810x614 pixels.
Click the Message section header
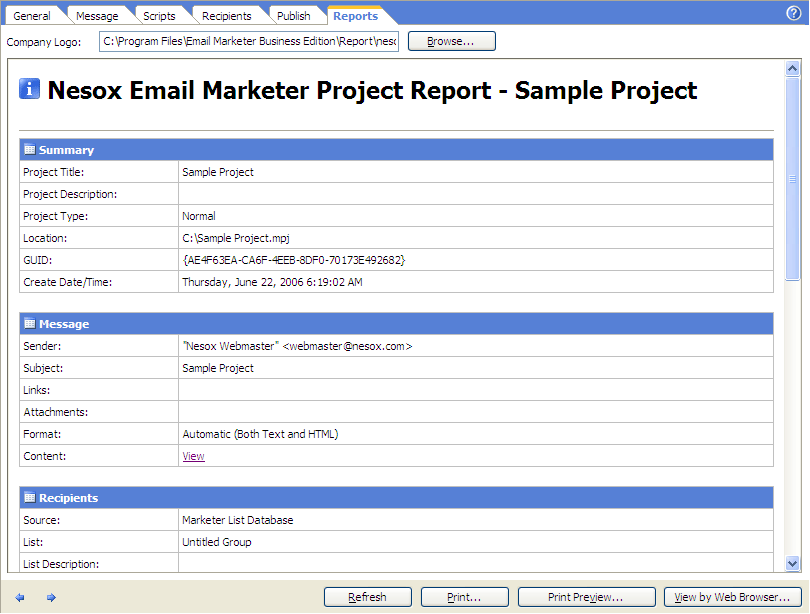(396, 324)
